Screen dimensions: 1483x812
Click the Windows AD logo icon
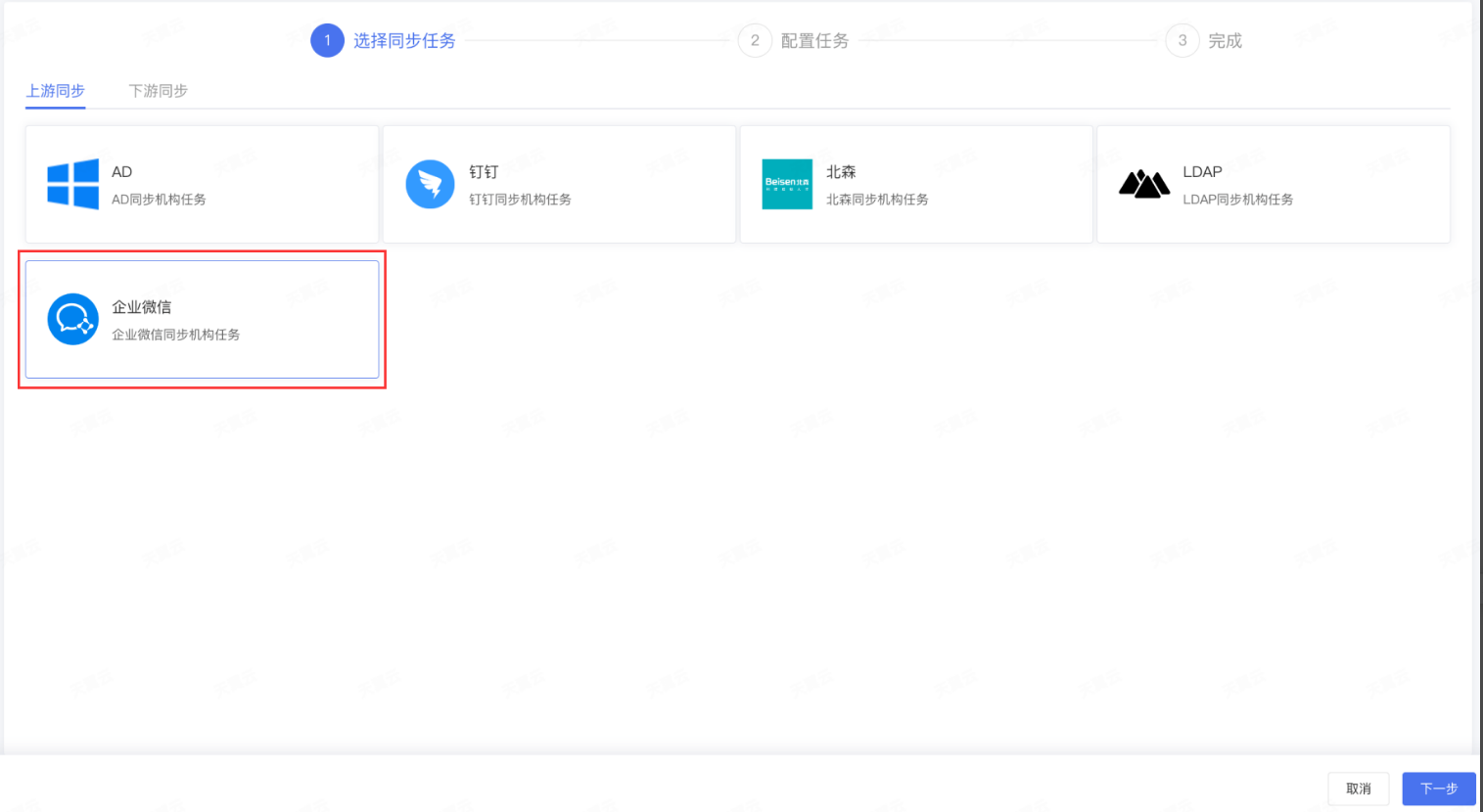pos(73,184)
